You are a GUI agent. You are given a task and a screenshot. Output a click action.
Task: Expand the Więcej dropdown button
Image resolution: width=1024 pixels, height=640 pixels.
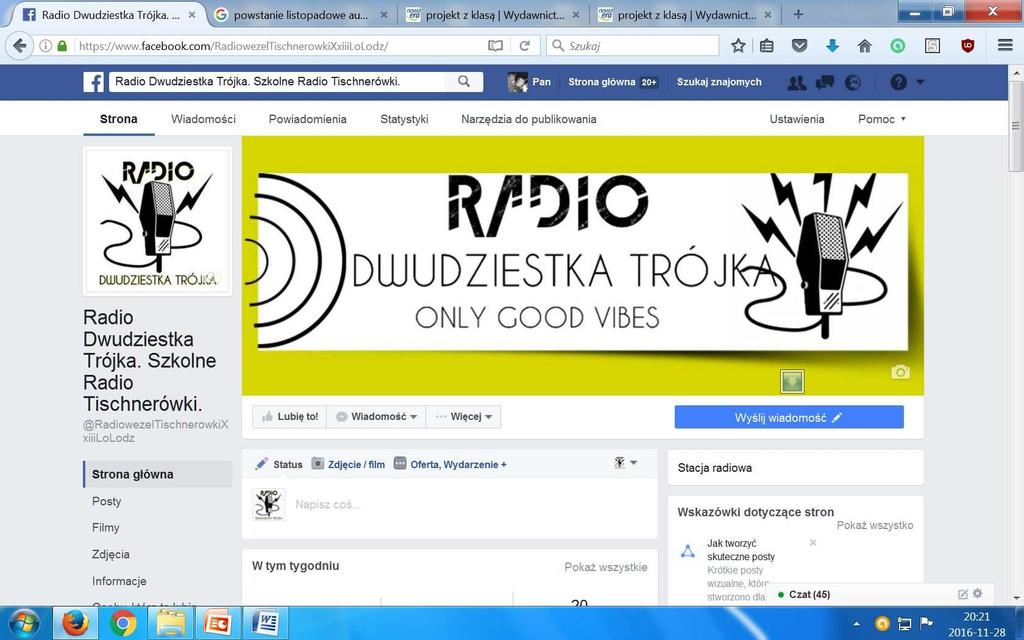(x=464, y=417)
